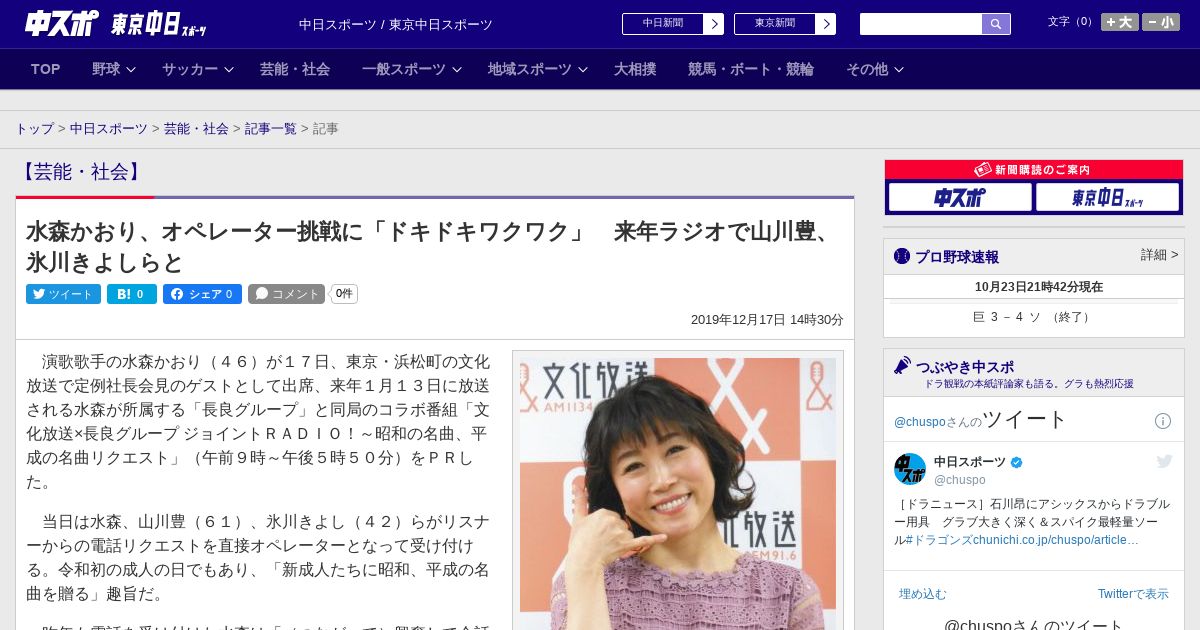Click the 埋め込む embed link
Screen dimensions: 1200x630
[x=922, y=594]
